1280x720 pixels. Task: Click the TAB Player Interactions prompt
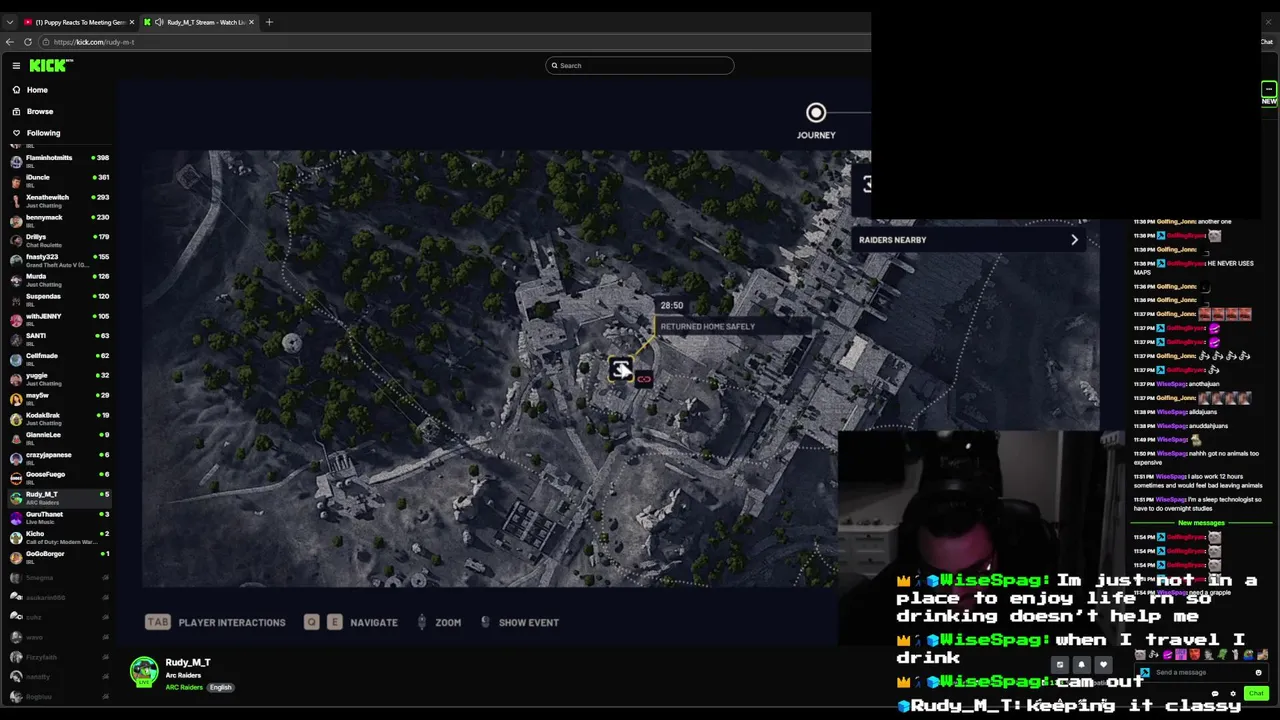[216, 622]
